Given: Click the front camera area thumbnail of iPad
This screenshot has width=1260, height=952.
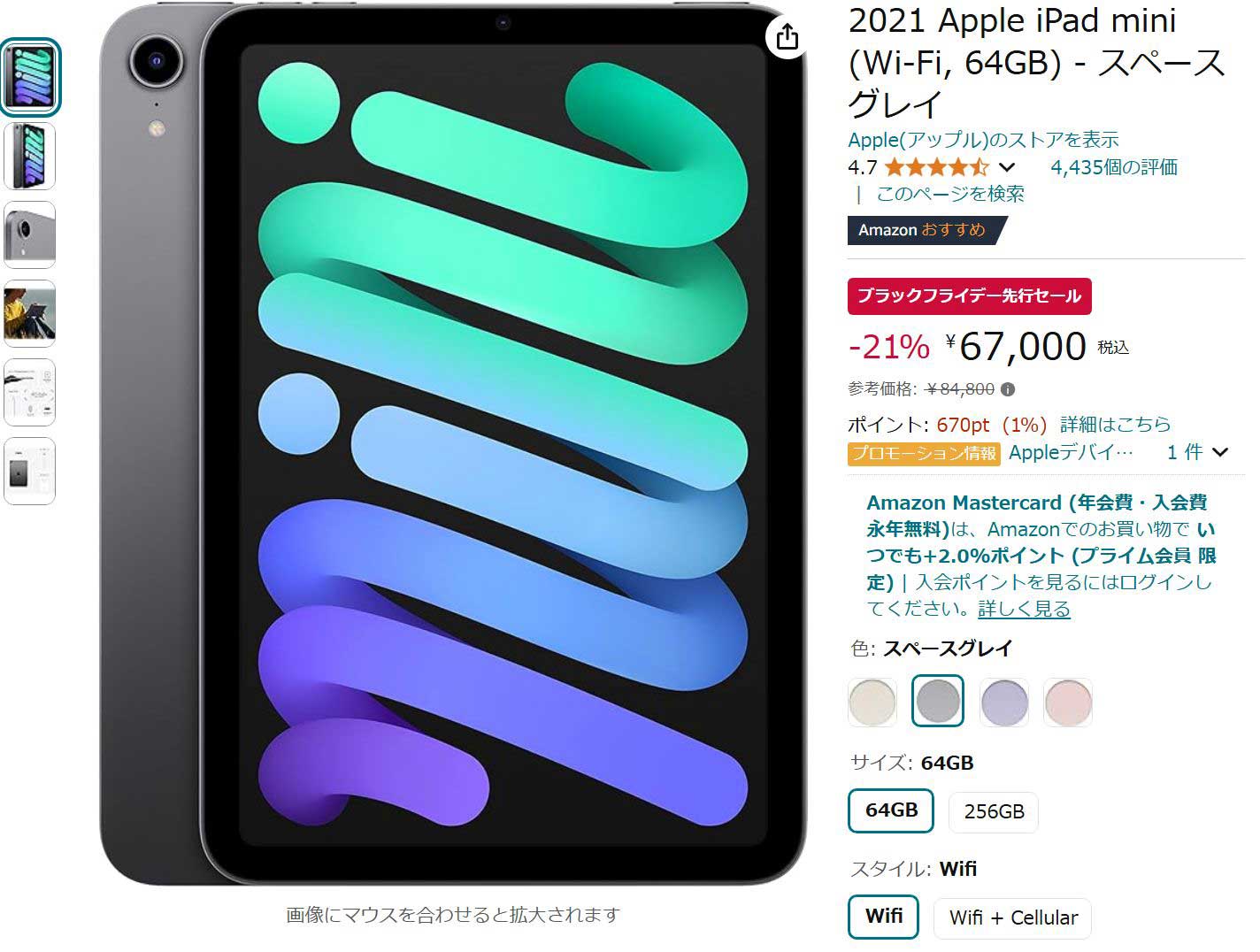Looking at the screenshot, I should pyautogui.click(x=29, y=157).
